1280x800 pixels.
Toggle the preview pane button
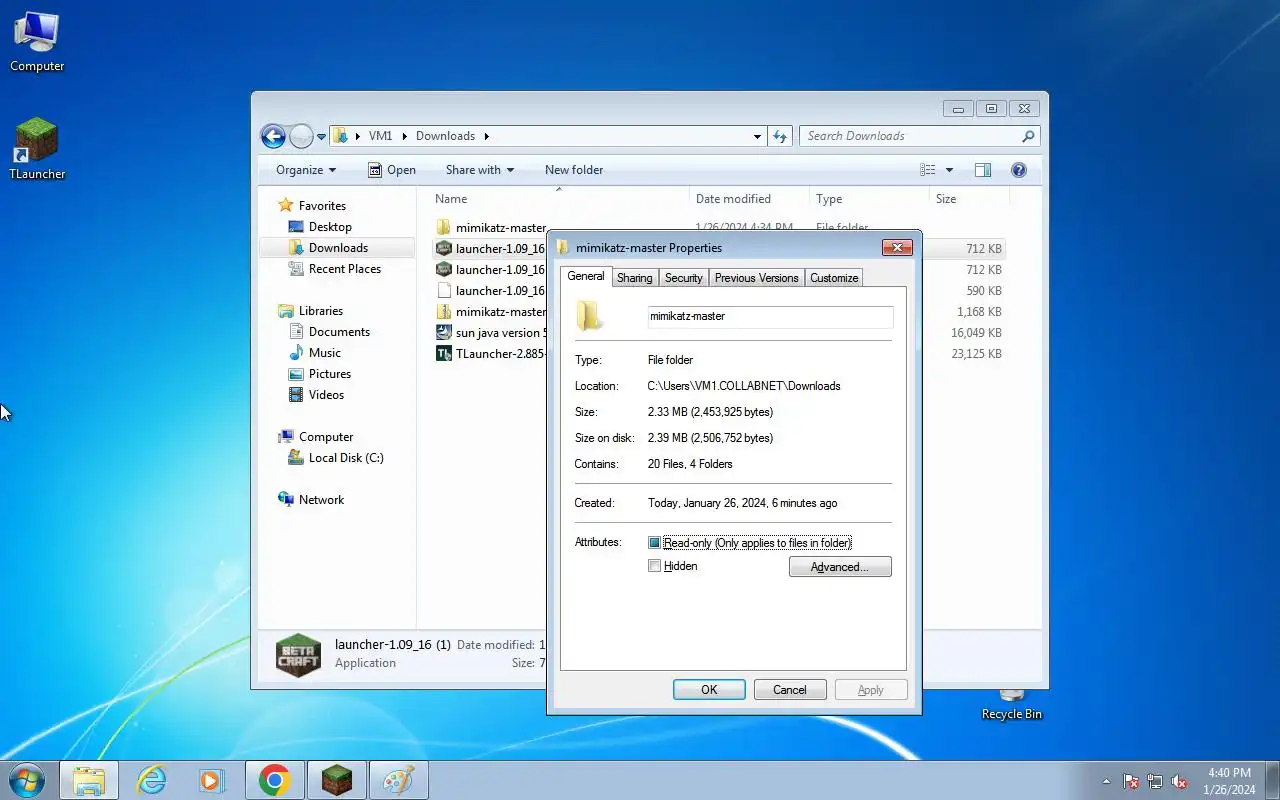(x=983, y=170)
